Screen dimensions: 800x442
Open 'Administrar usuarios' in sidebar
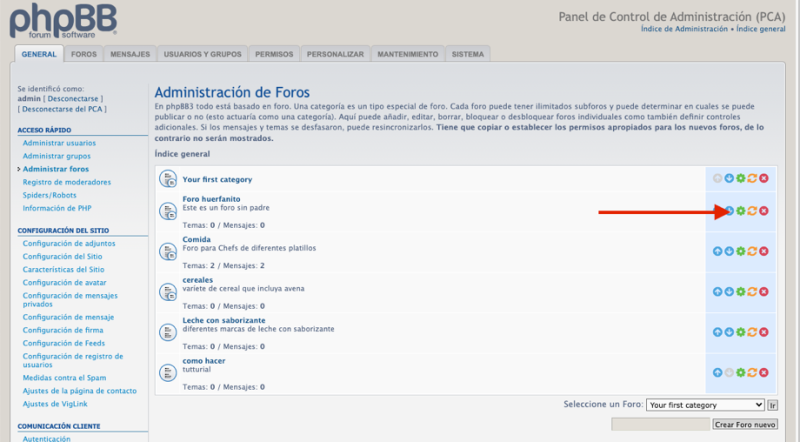(x=59, y=143)
